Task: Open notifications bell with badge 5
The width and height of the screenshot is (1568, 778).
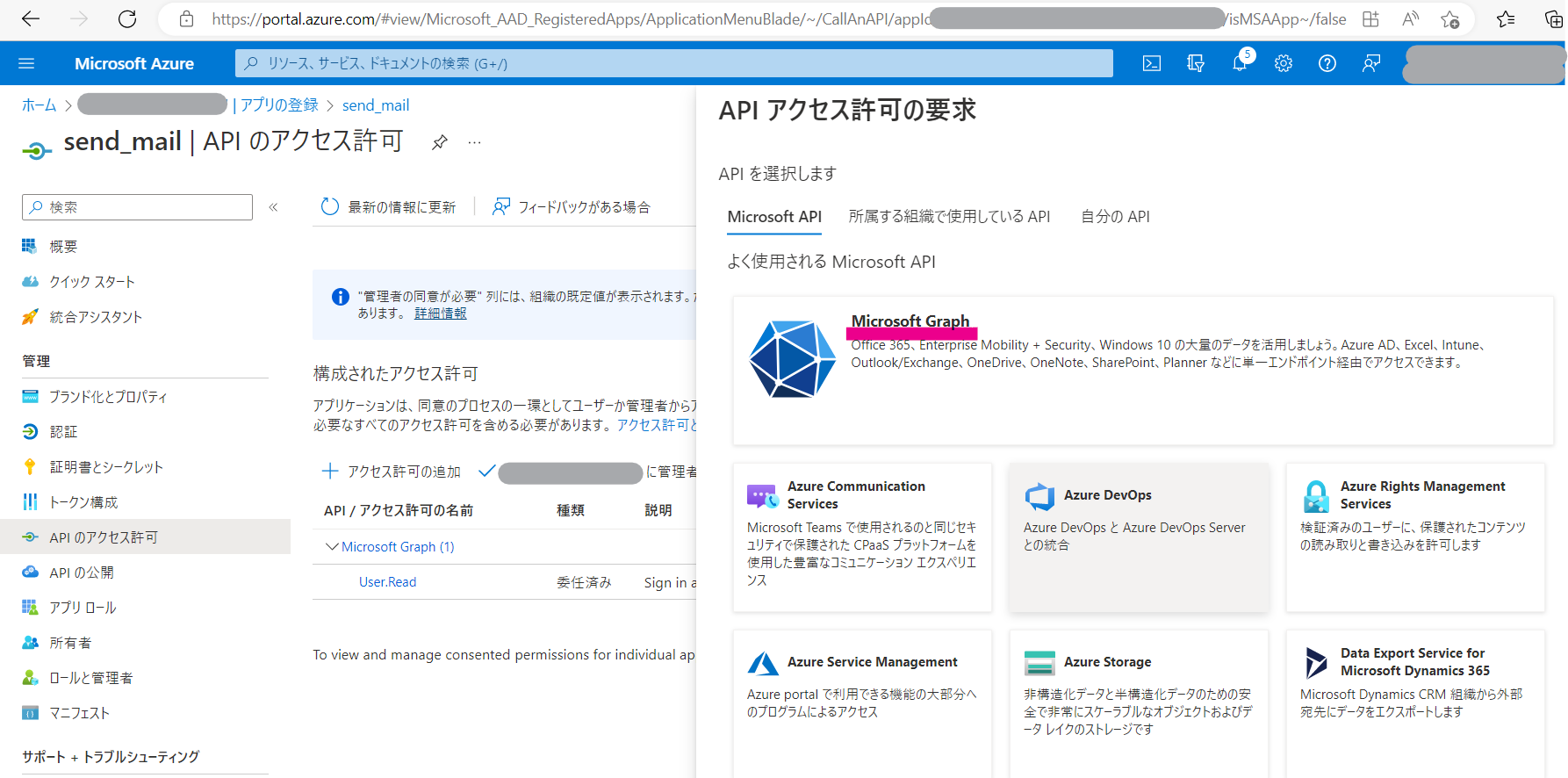Action: (1241, 61)
